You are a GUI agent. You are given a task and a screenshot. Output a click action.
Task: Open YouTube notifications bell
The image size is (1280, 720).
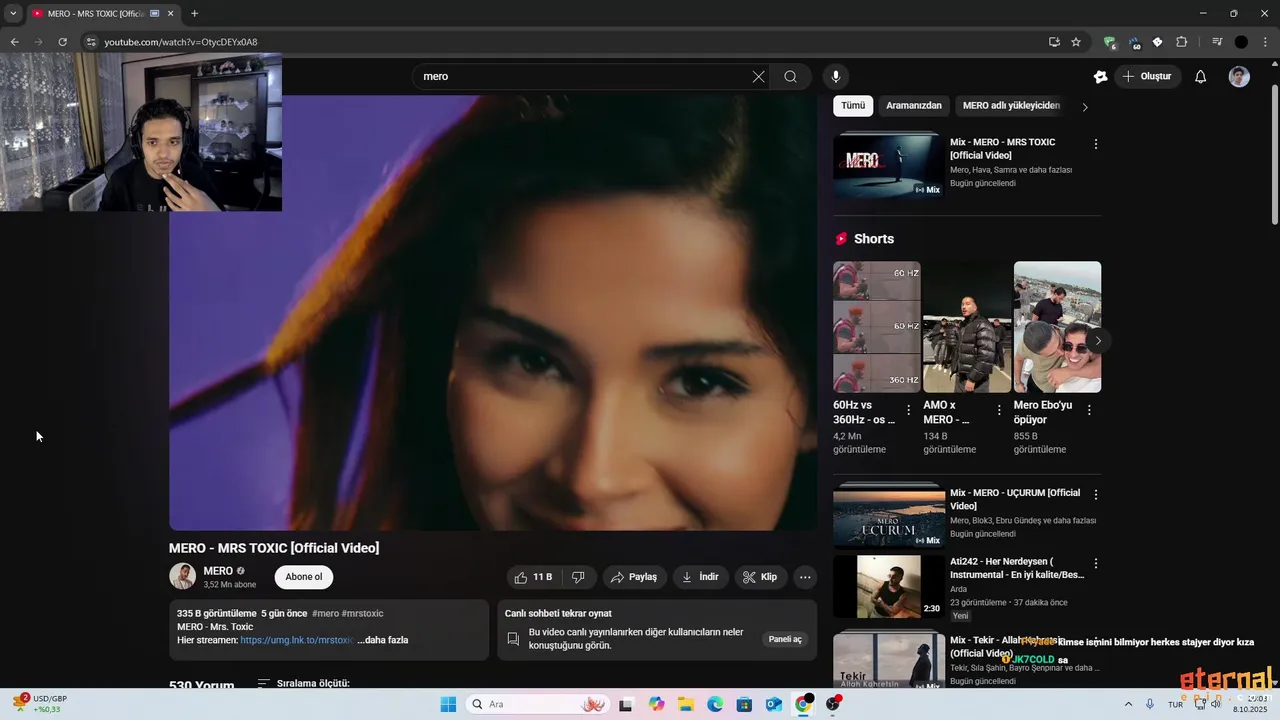click(1200, 76)
